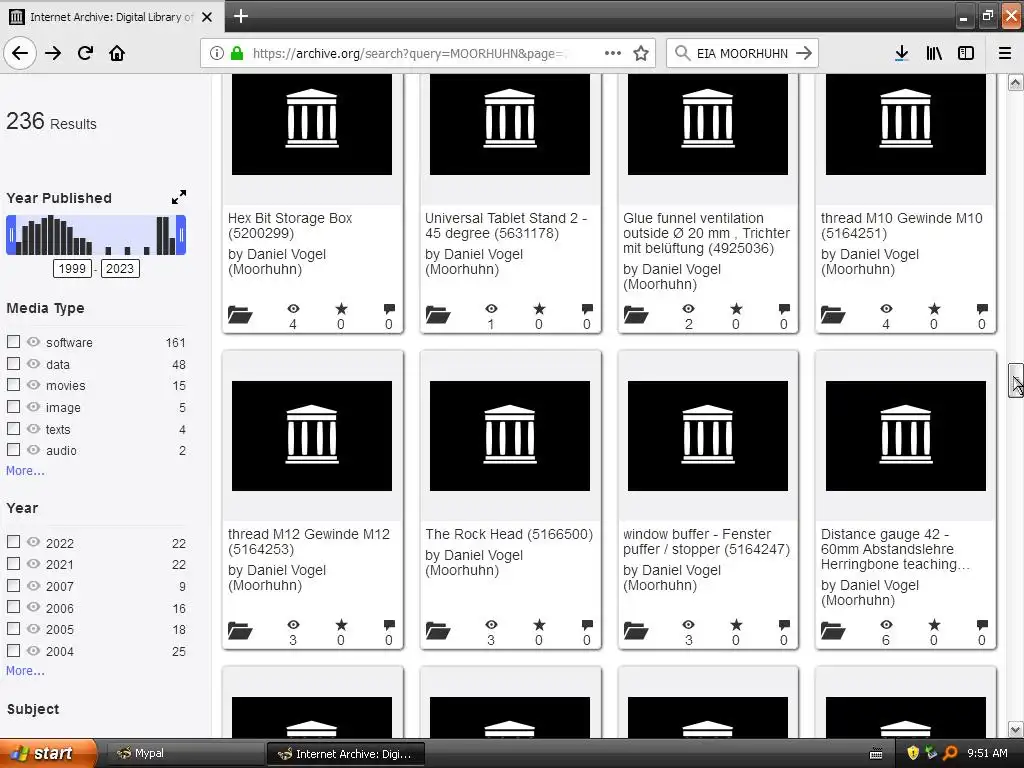Open the downloads panel
Image resolution: width=1024 pixels, height=768 pixels.
[902, 53]
